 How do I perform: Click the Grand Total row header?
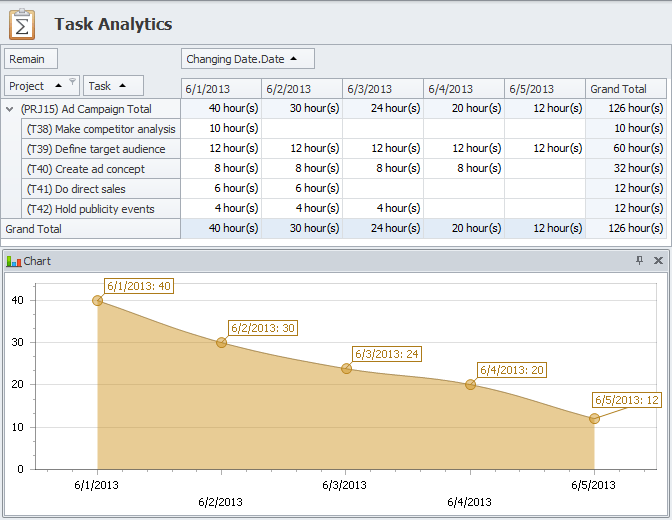(90, 229)
